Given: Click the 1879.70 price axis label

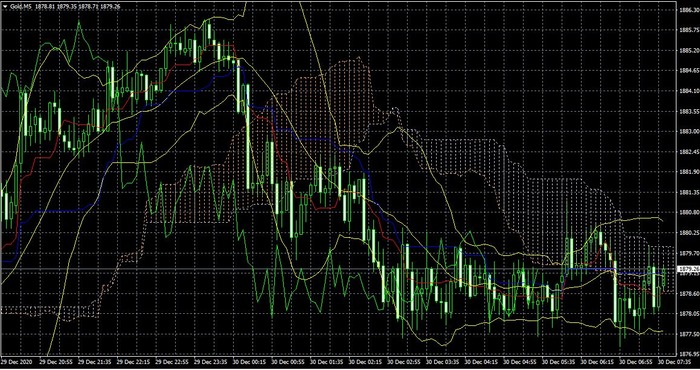Looking at the screenshot, I should [689, 253].
